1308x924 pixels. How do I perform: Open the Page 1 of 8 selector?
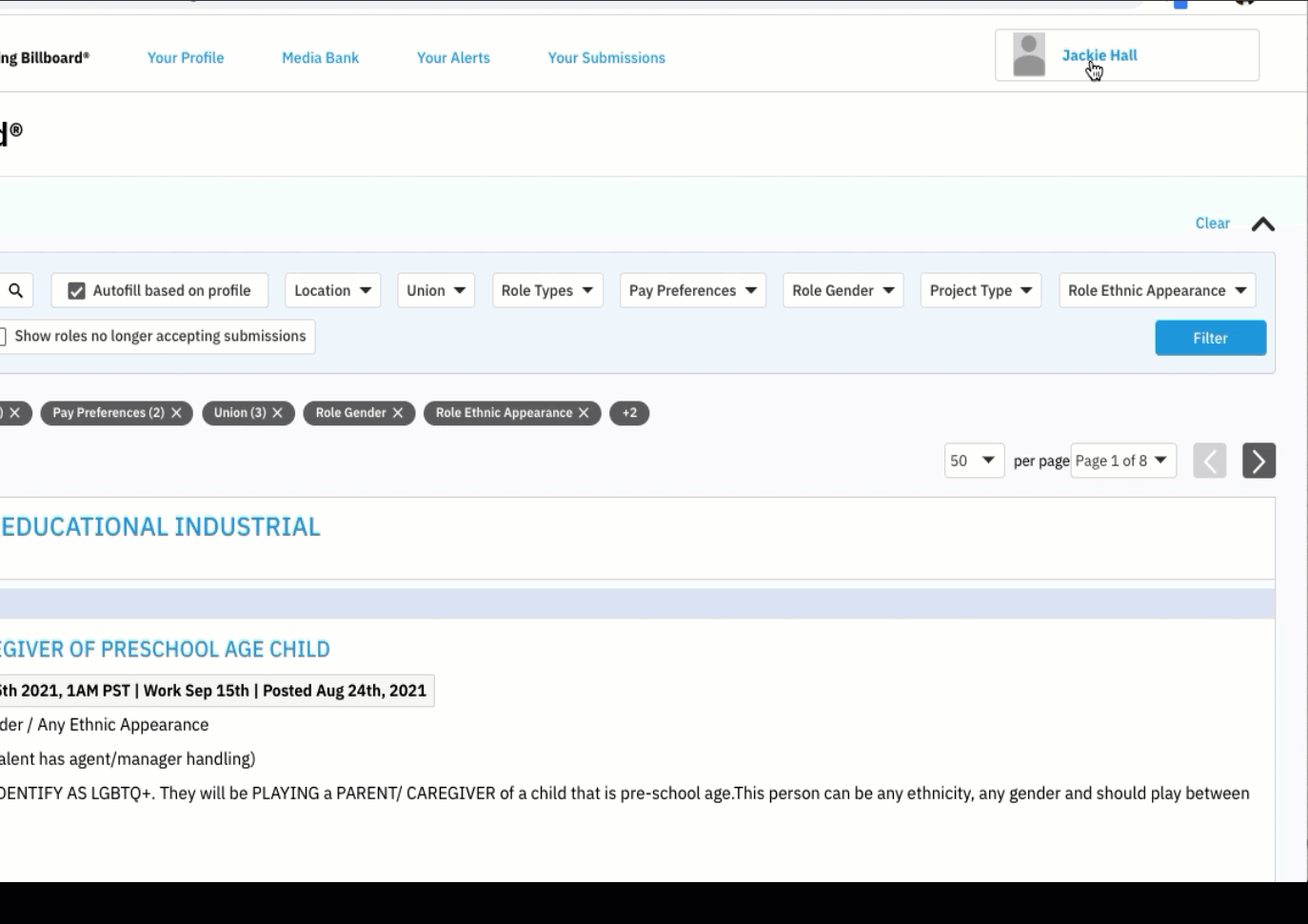[x=1123, y=461]
